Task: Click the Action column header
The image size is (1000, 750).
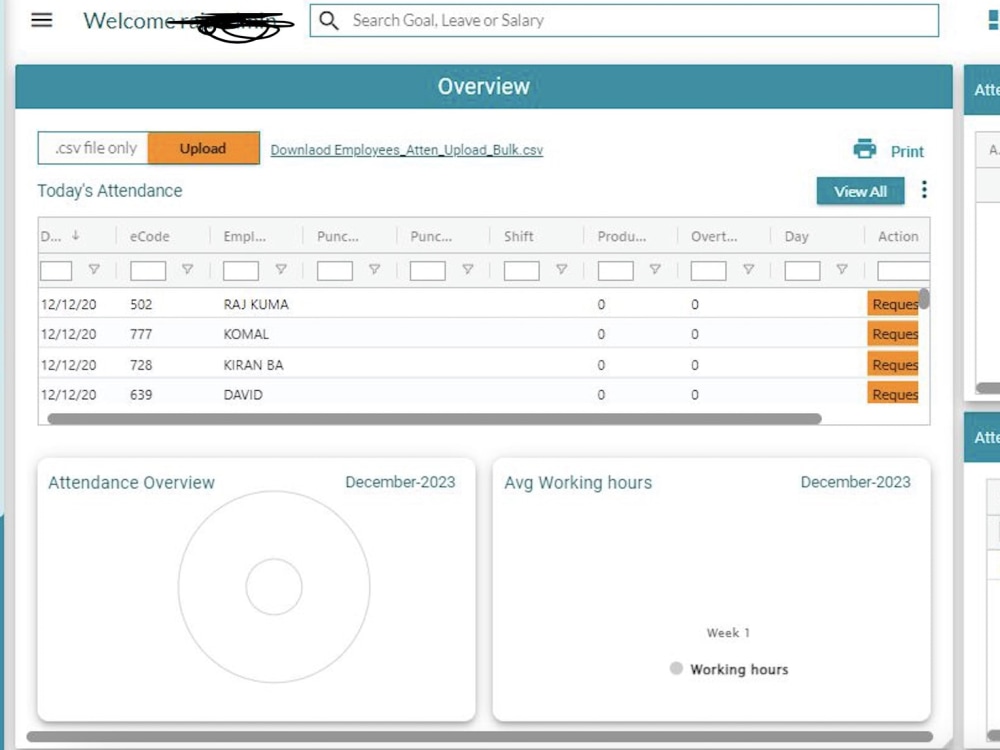Action: (898, 236)
